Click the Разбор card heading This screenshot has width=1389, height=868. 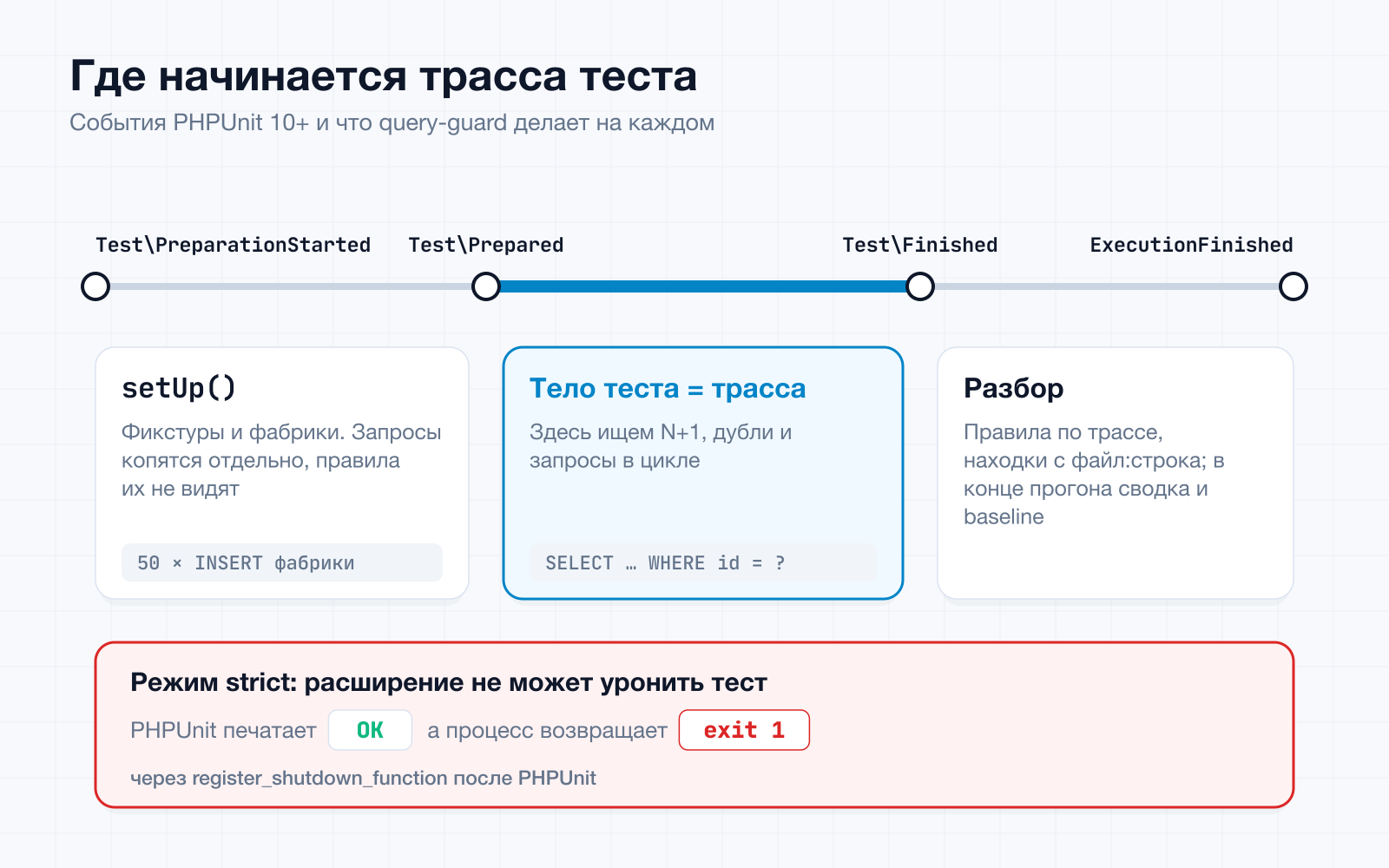1014,388
